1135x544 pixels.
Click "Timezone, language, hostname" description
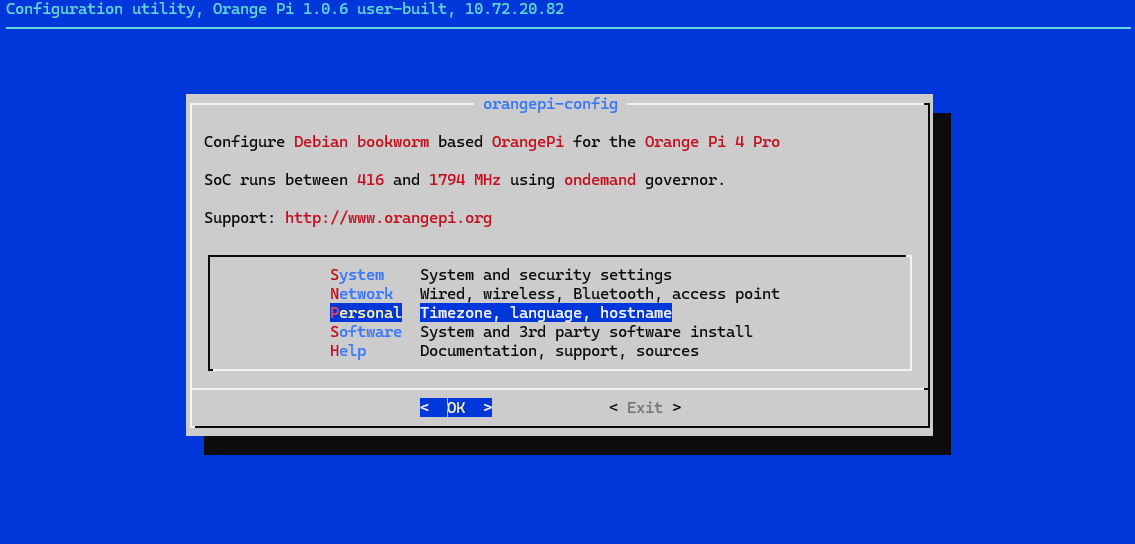point(546,313)
